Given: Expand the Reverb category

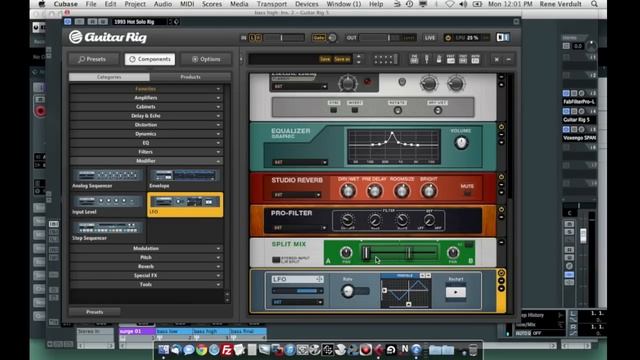Looking at the screenshot, I should [x=146, y=267].
